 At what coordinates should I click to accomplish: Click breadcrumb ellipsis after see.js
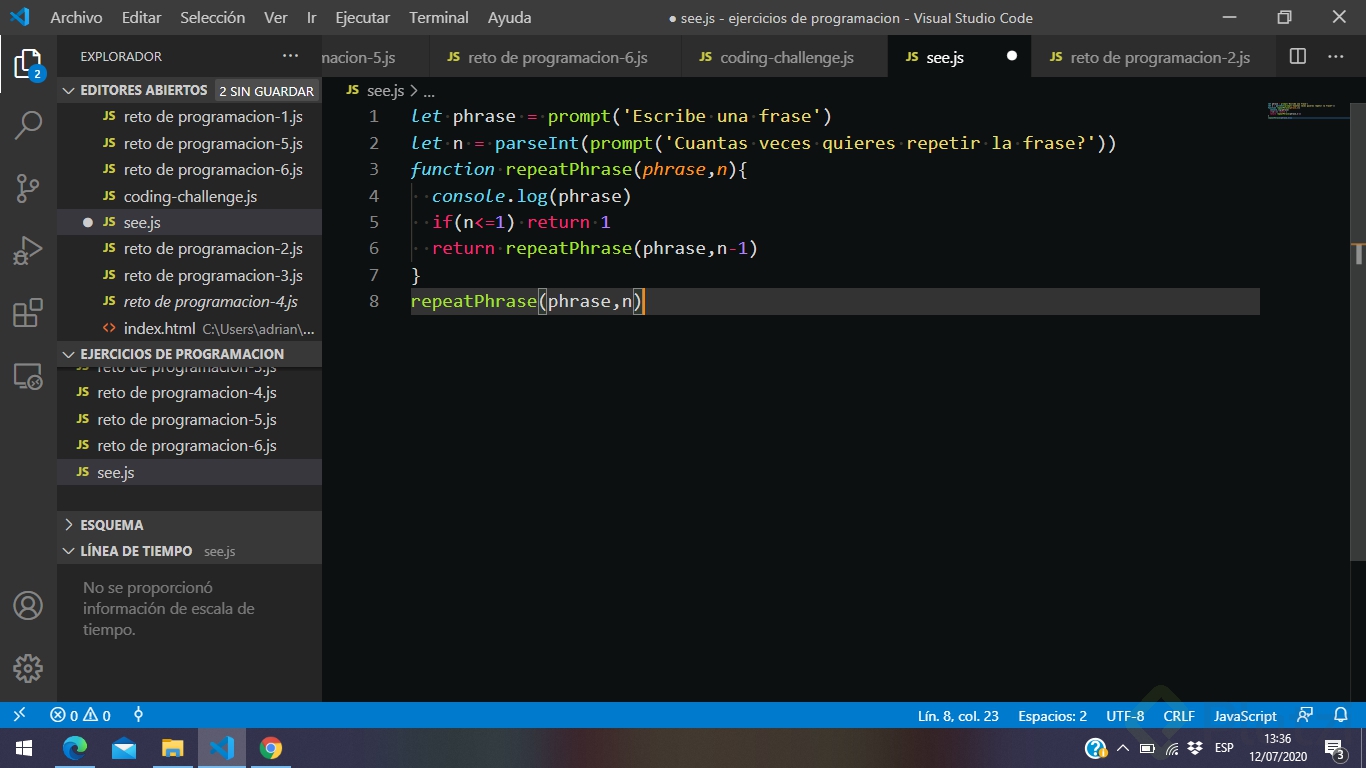(x=430, y=91)
